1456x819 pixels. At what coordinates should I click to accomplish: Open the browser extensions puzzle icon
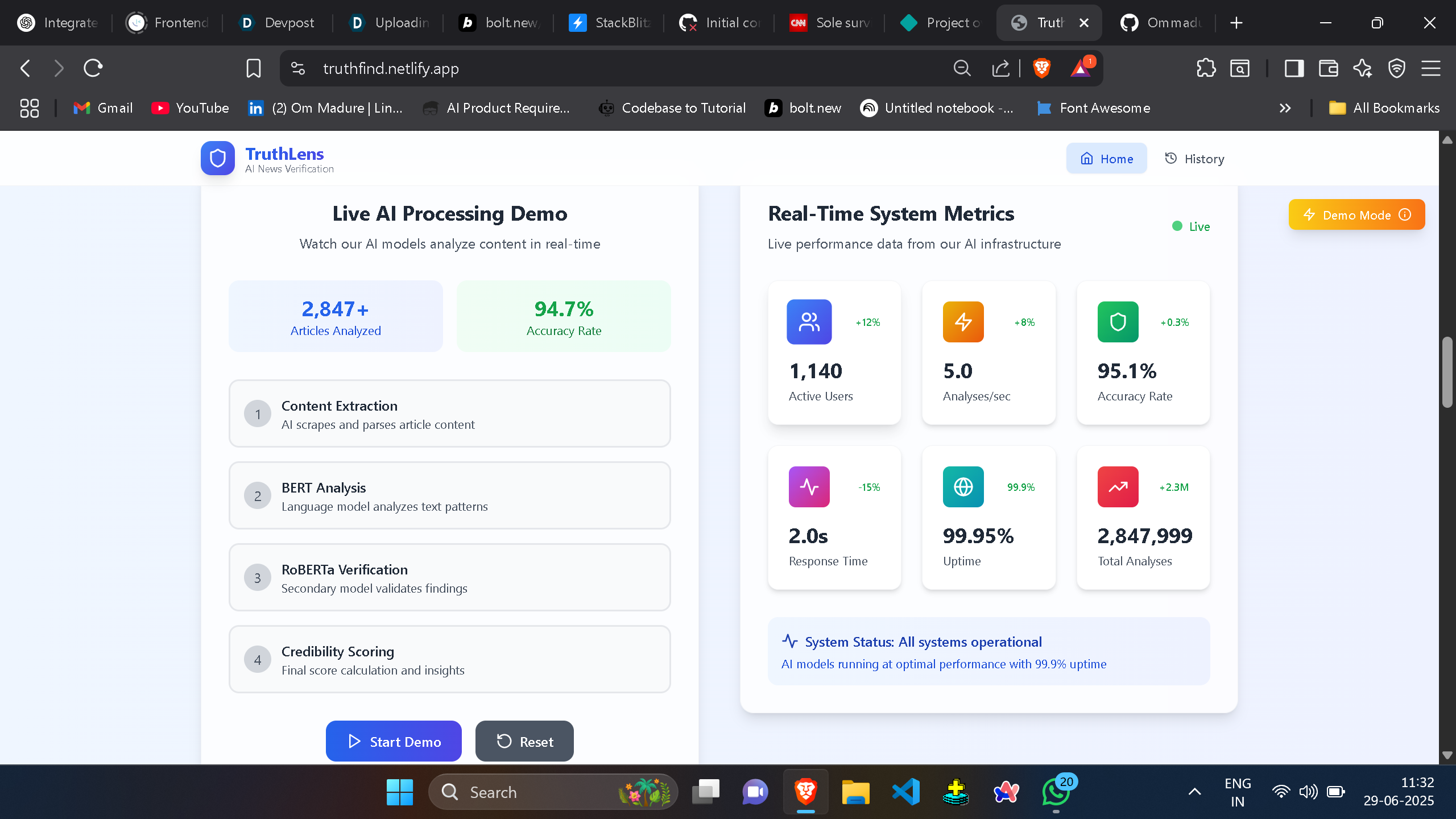1206,68
